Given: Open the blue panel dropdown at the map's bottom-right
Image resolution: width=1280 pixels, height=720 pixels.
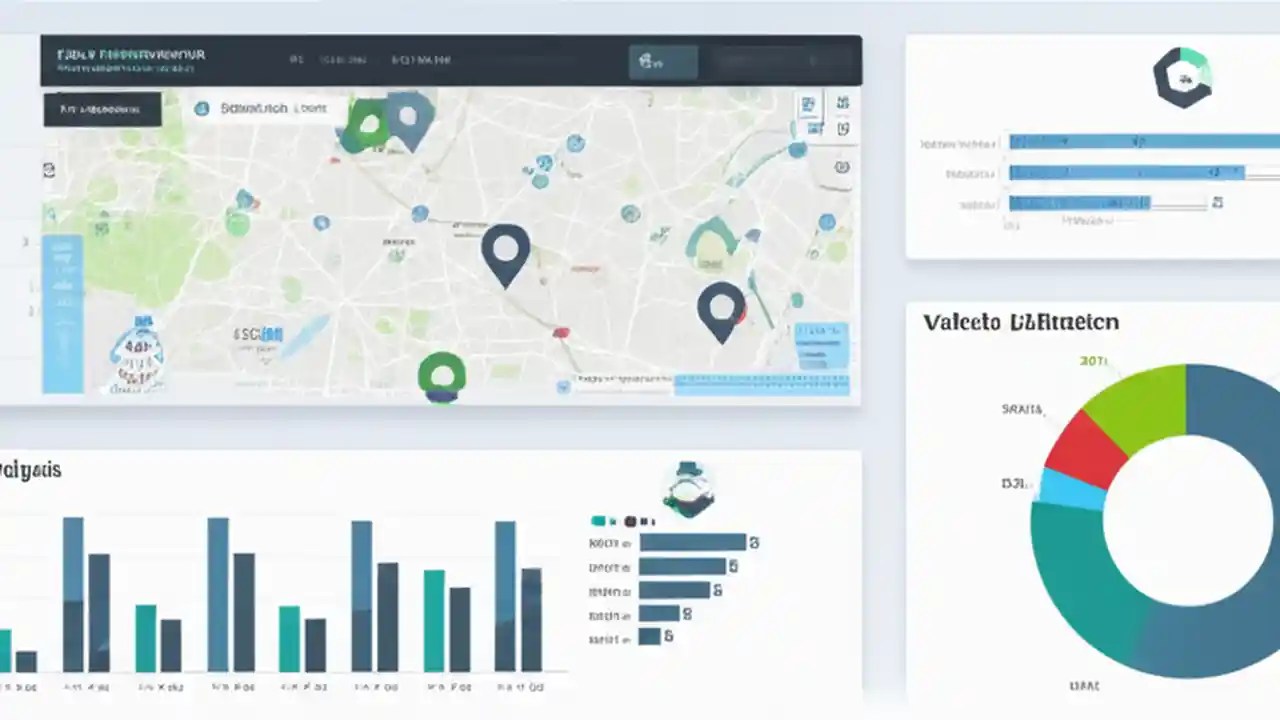Looking at the screenshot, I should pos(823,345).
